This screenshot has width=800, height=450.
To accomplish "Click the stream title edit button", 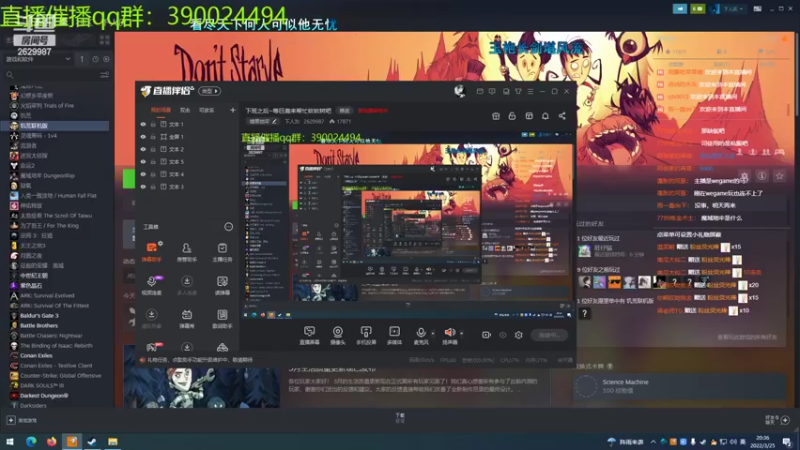I will pyautogui.click(x=344, y=110).
